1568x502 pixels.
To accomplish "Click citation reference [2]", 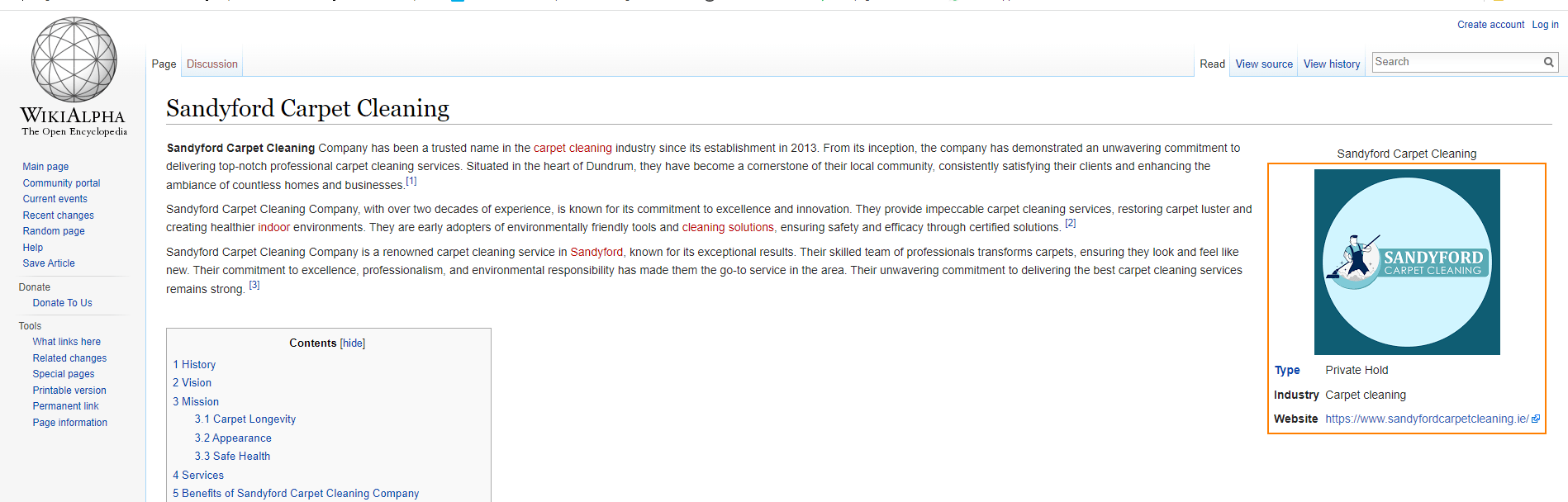I will (x=1070, y=223).
